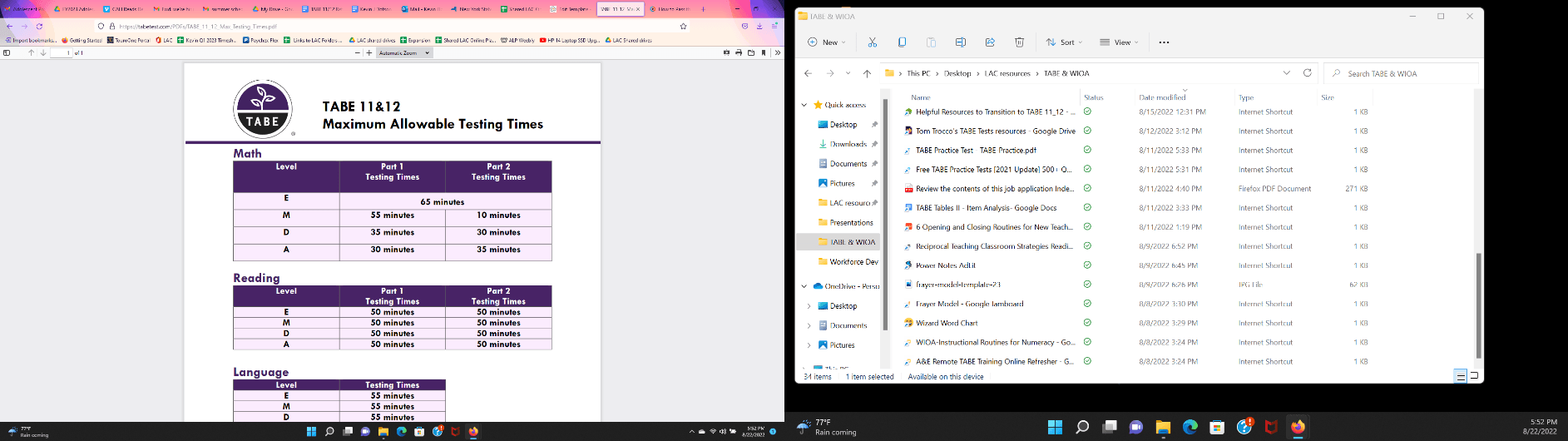Expand address bar history dropdown
The width and height of the screenshot is (1568, 441).
pyautogui.click(x=1287, y=73)
